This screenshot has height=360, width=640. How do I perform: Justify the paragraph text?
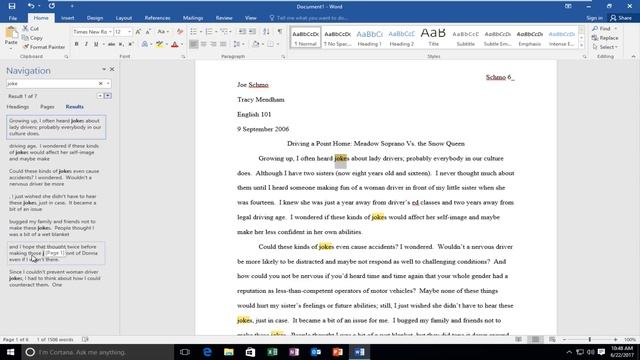(x=223, y=44)
